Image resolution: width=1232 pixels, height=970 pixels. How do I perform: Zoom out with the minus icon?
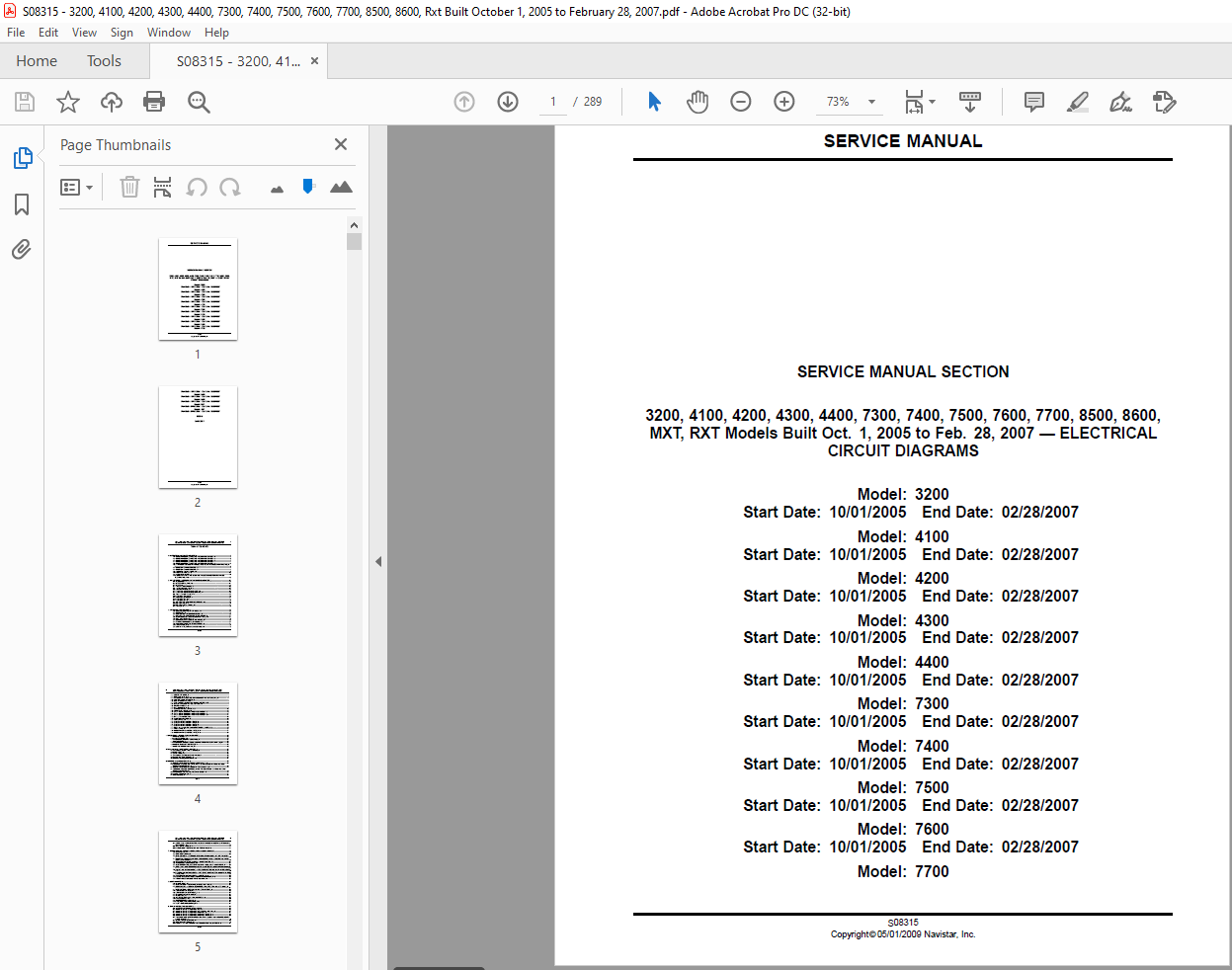pyautogui.click(x=741, y=102)
